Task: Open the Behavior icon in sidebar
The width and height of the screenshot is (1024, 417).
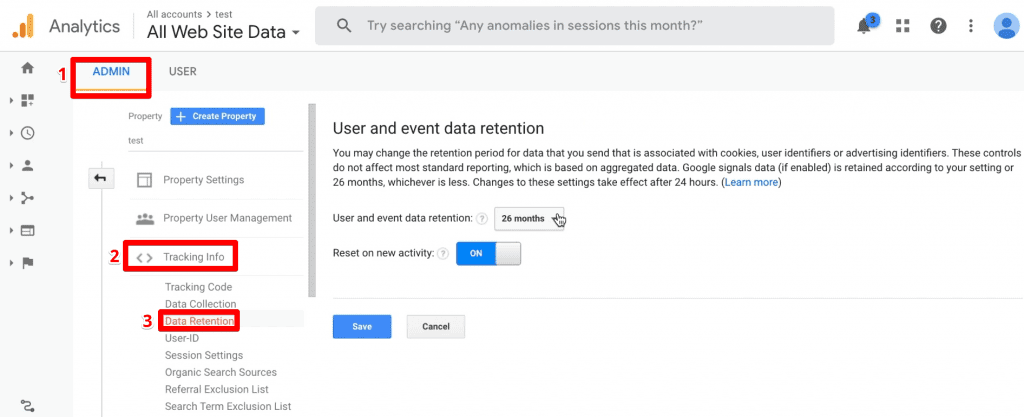Action: 27,230
